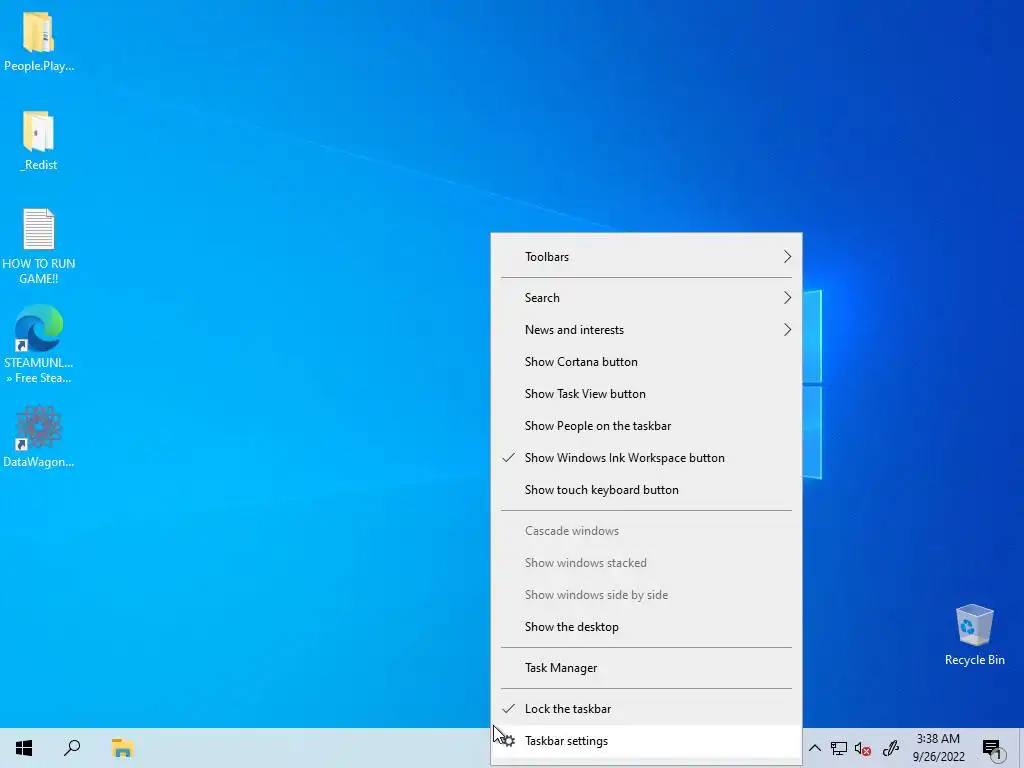Open Task Manager from context menu

646,667
